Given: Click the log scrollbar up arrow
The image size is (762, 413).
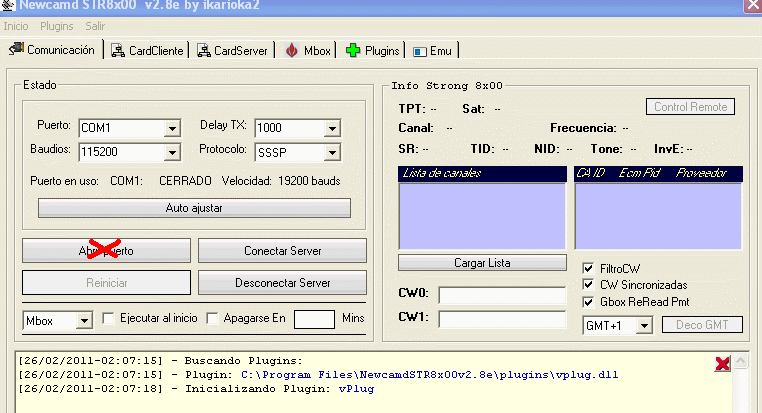Looking at the screenshot, I should click(740, 361).
